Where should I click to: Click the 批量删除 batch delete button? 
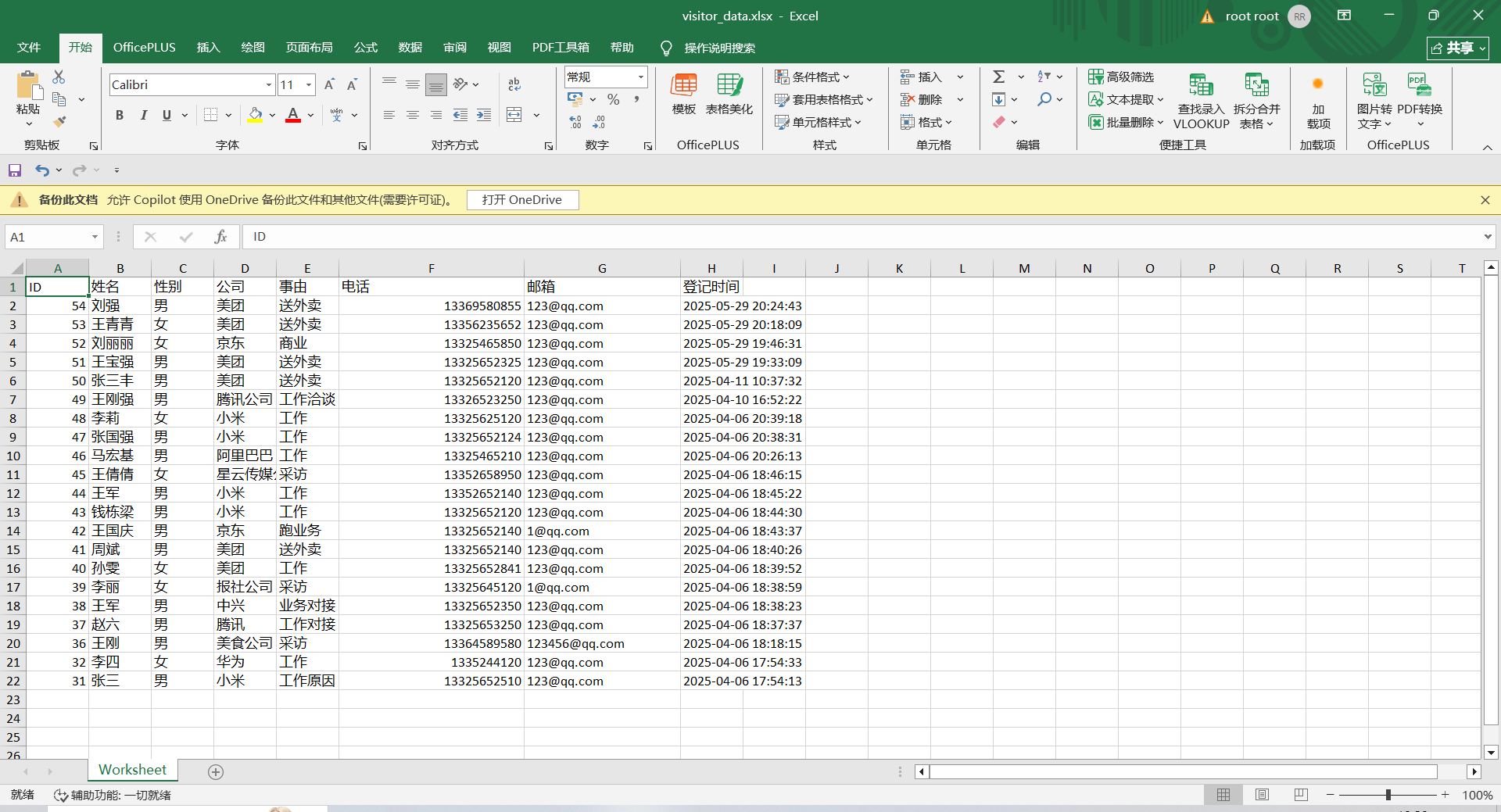pyautogui.click(x=1126, y=122)
